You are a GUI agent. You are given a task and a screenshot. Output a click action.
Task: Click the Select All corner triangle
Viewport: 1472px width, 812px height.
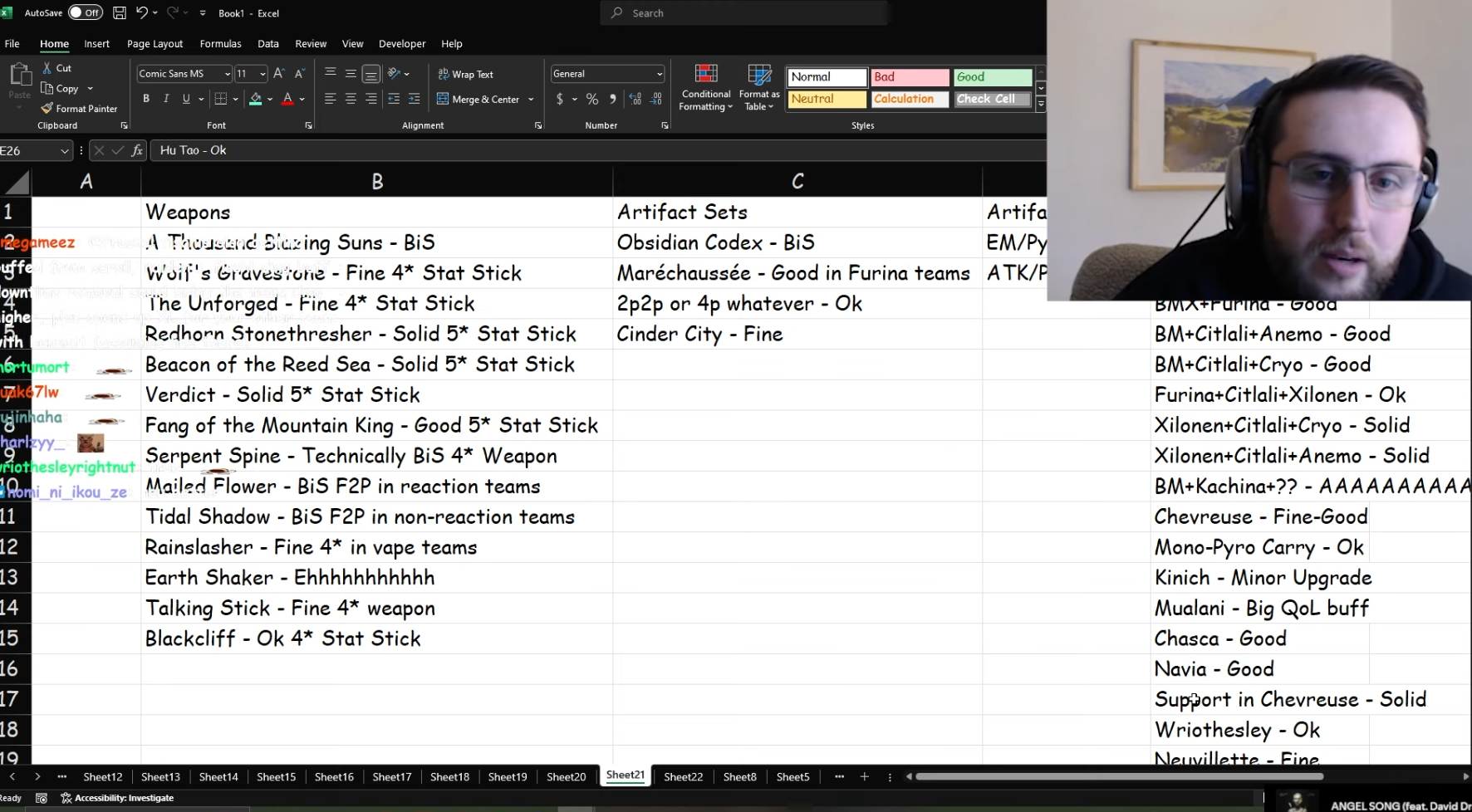tap(16, 181)
